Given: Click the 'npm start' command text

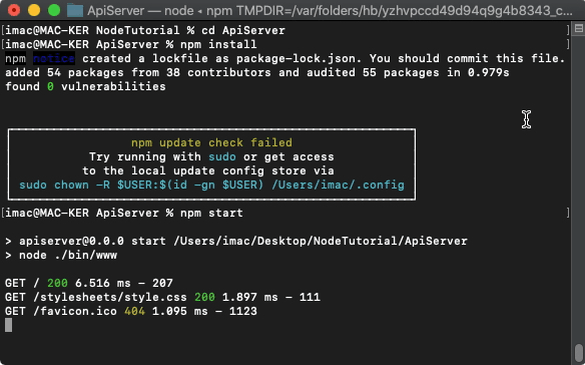Looking at the screenshot, I should [212, 213].
